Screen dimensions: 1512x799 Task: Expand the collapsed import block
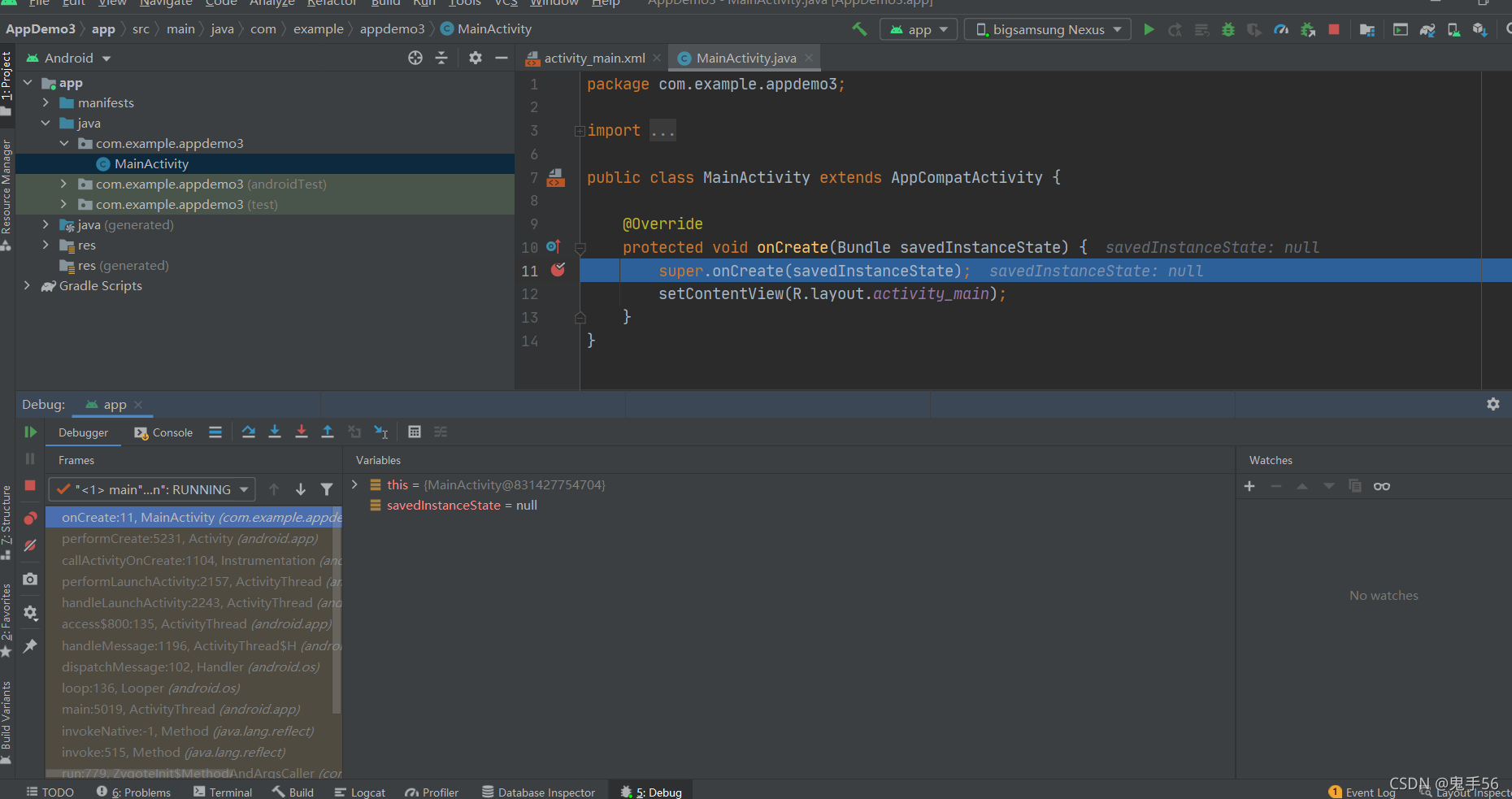(580, 131)
